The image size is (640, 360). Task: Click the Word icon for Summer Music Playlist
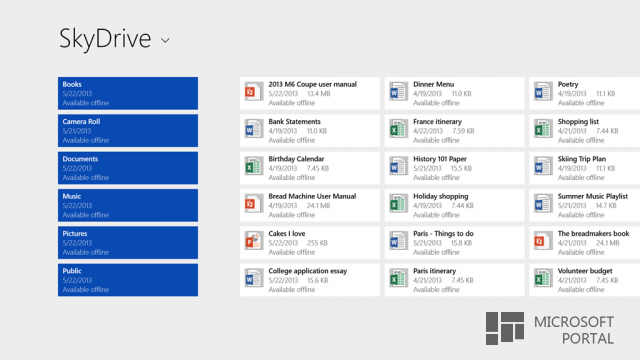(x=543, y=204)
